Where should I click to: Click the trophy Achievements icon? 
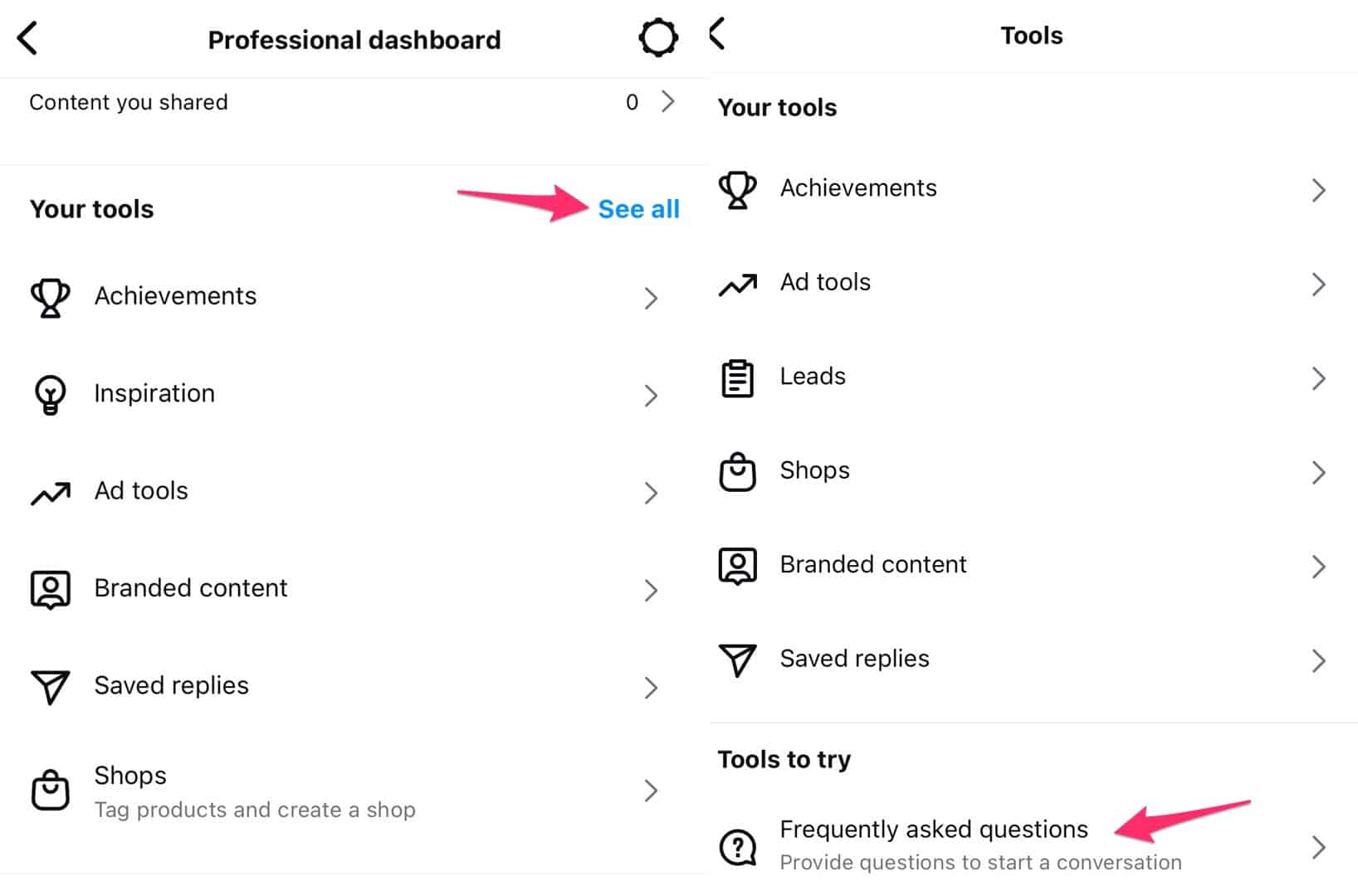coord(50,297)
